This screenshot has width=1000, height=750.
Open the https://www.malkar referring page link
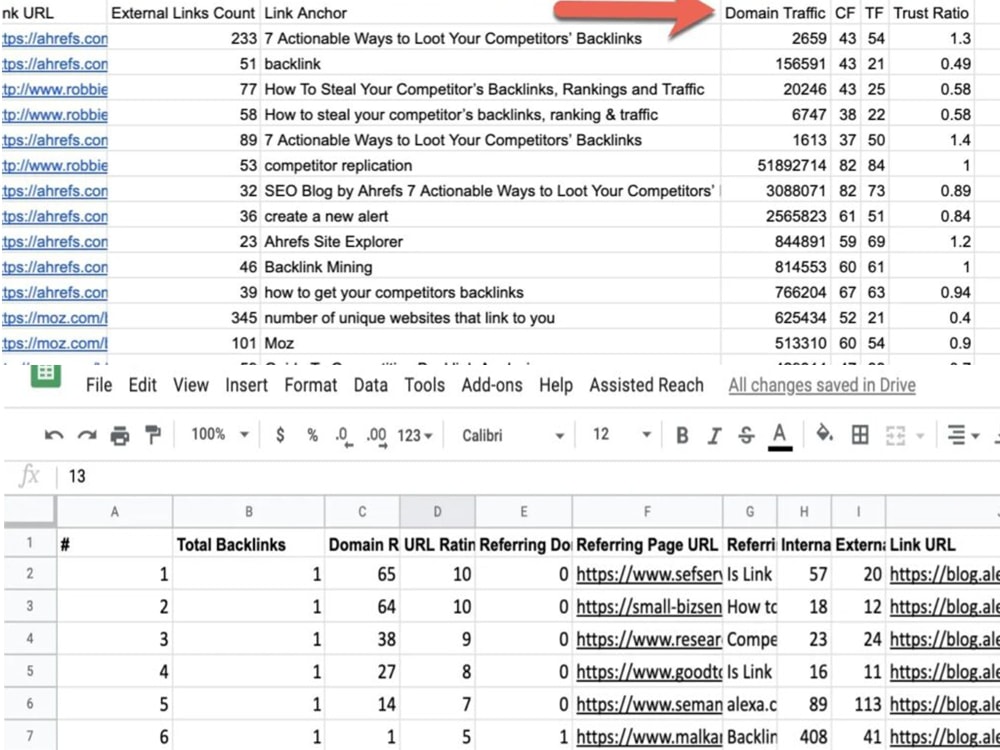[649, 737]
